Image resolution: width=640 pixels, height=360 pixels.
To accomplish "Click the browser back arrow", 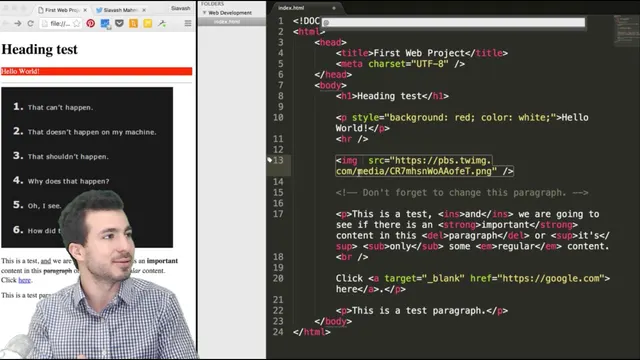I will click(5, 24).
